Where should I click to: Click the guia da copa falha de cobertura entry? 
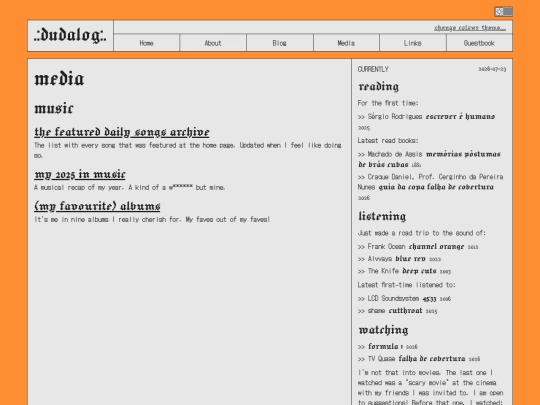(x=430, y=187)
